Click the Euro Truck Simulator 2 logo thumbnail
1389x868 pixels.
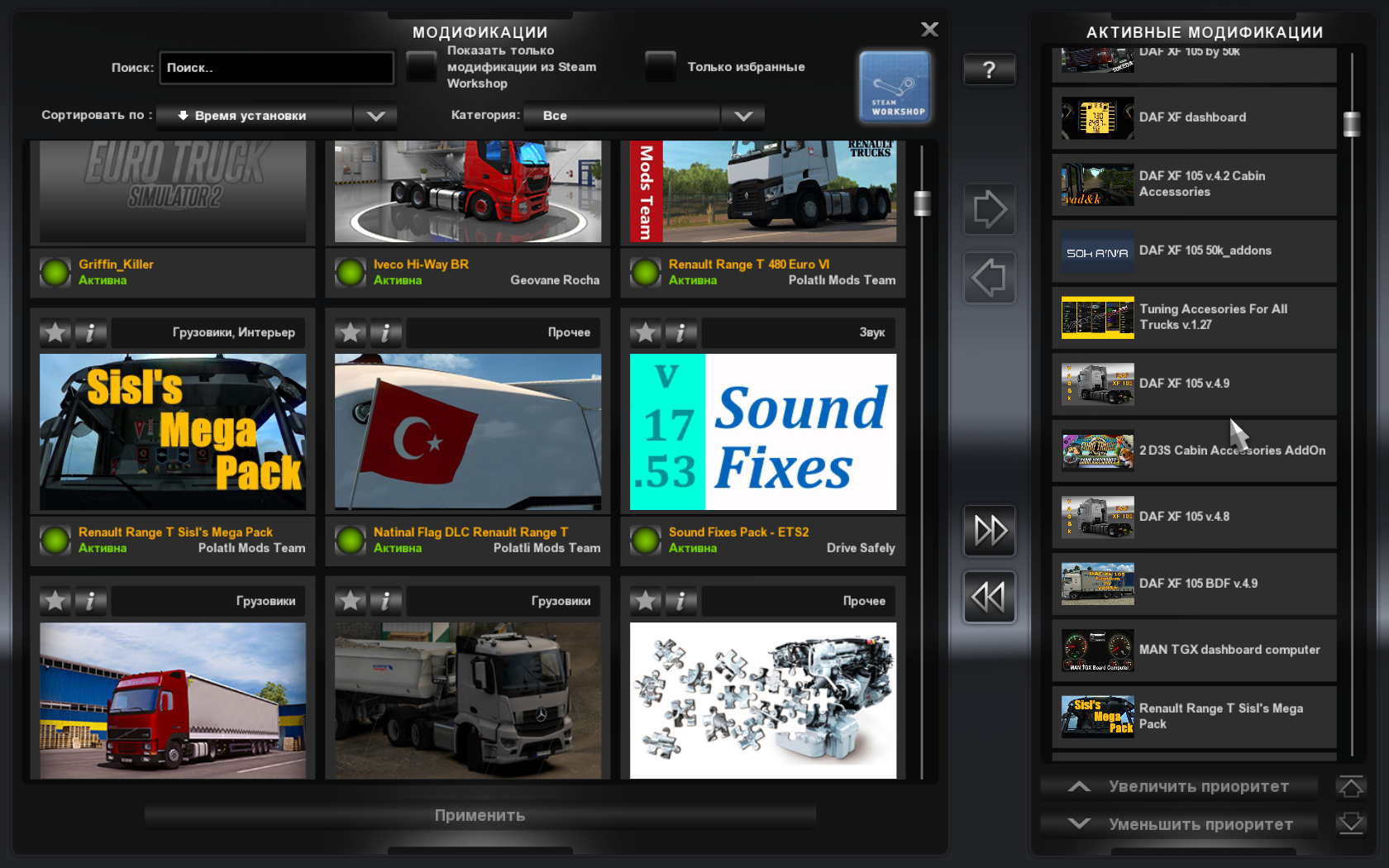click(173, 192)
